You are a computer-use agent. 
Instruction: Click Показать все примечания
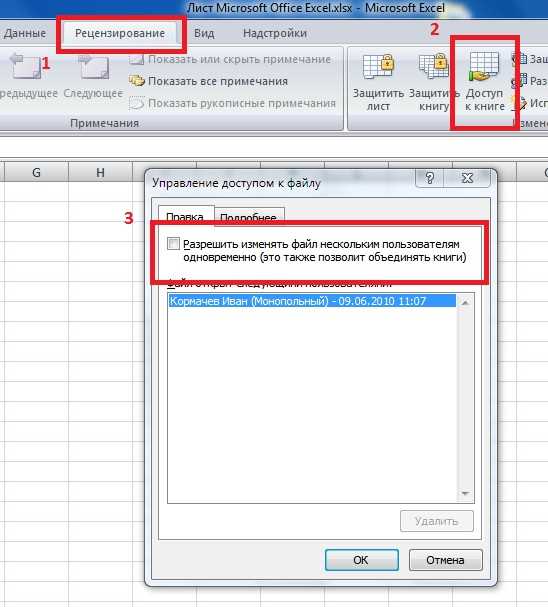(209, 81)
